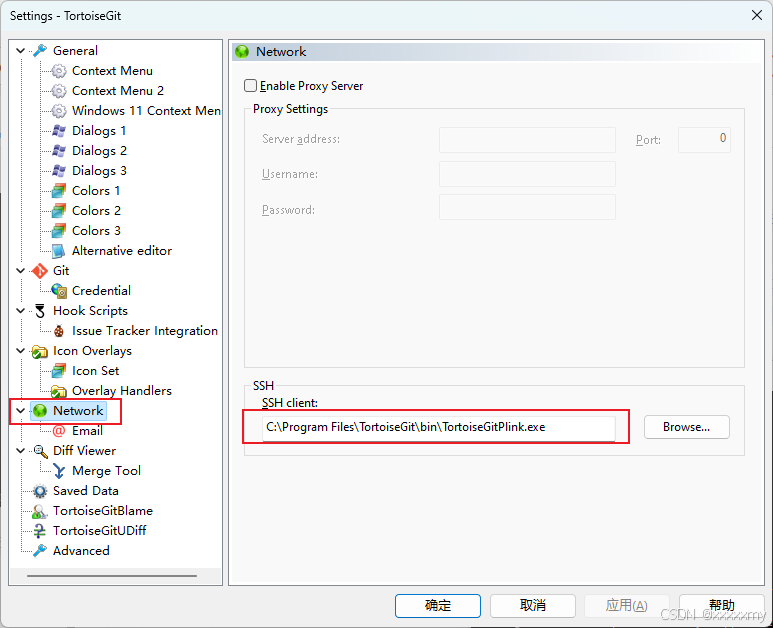
Task: Click the SSH client path field
Action: pyautogui.click(x=438, y=427)
